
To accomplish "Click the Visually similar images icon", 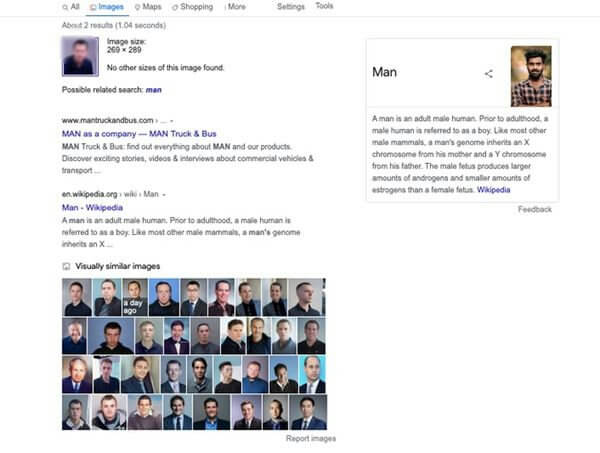I will [x=66, y=266].
